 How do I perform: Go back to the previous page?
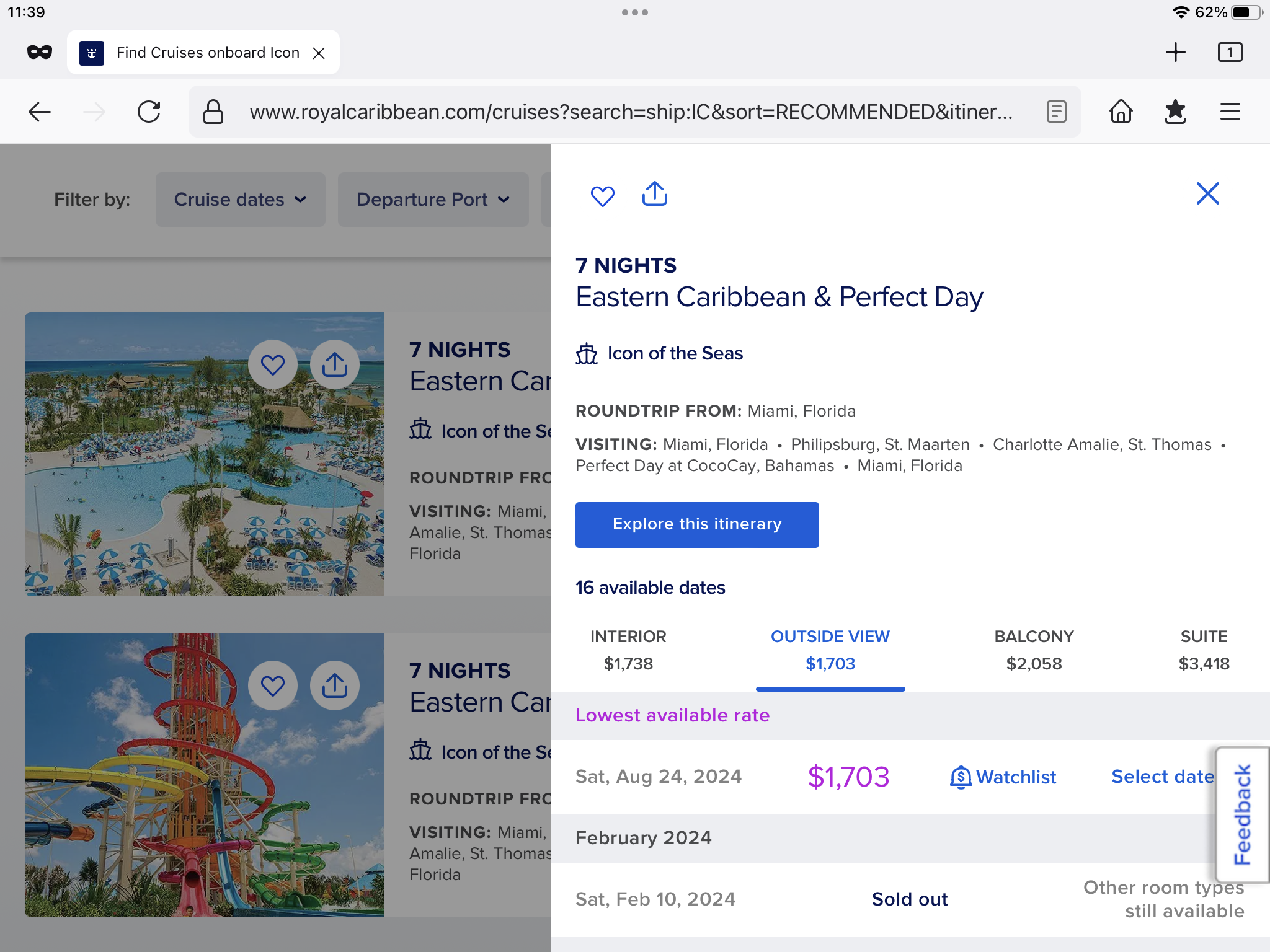40,112
